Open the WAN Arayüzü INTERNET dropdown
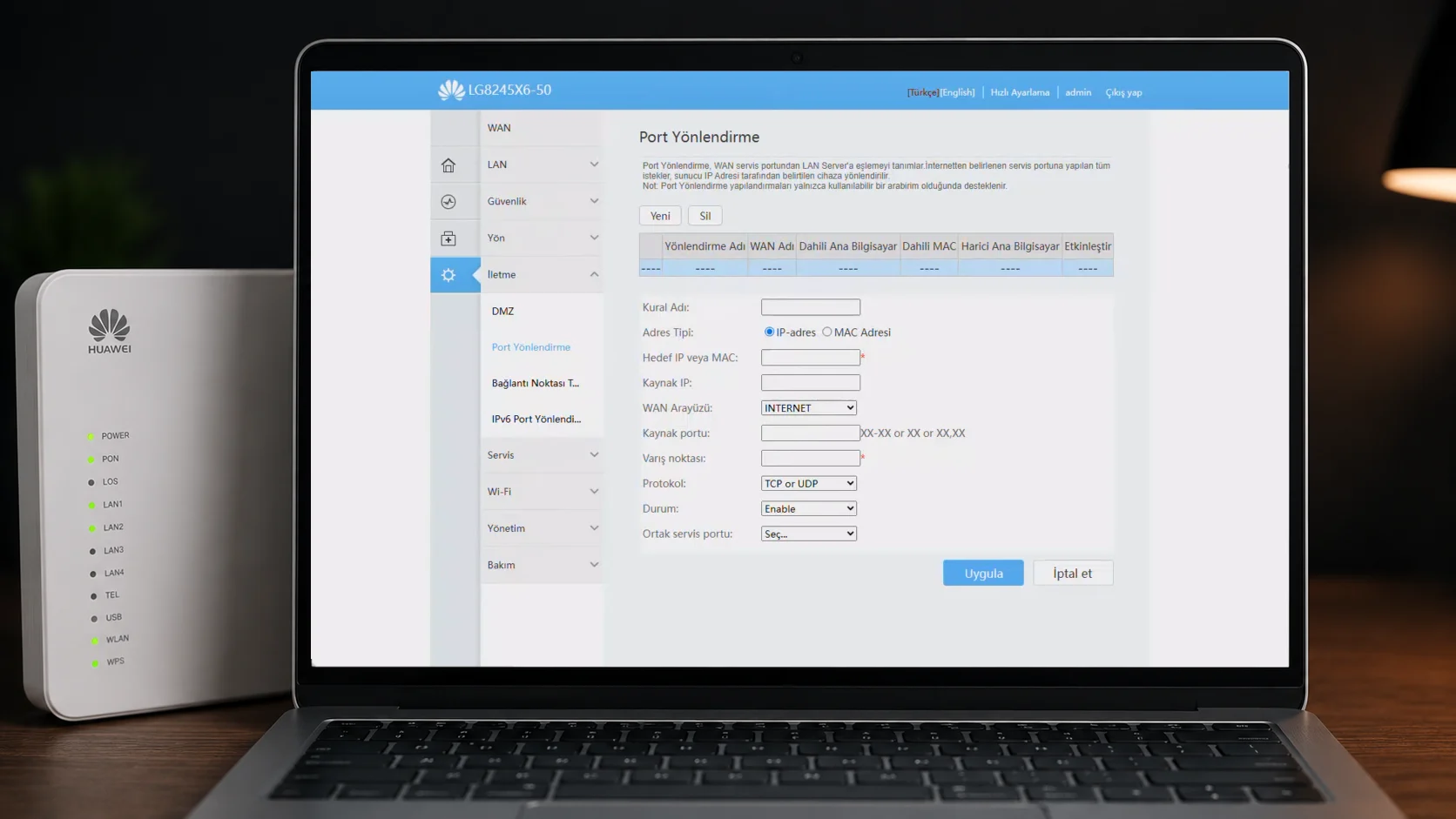 pyautogui.click(x=809, y=407)
